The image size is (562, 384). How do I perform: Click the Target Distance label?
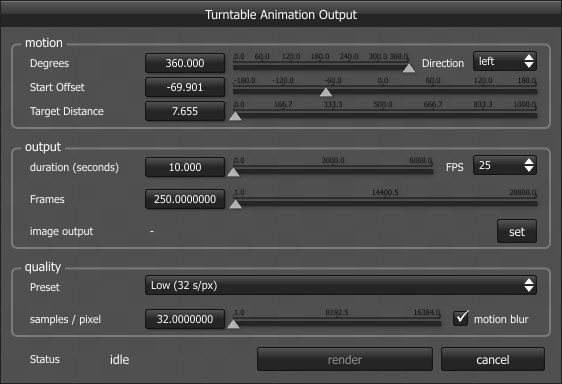tap(67, 112)
